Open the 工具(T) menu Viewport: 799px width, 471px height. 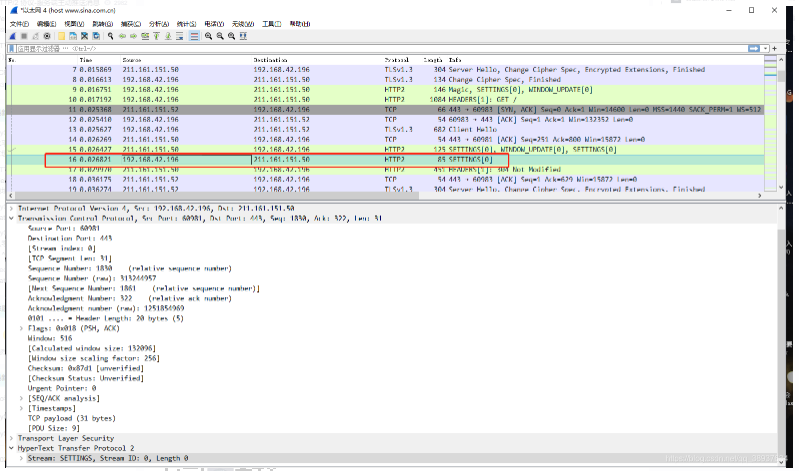[x=272, y=24]
